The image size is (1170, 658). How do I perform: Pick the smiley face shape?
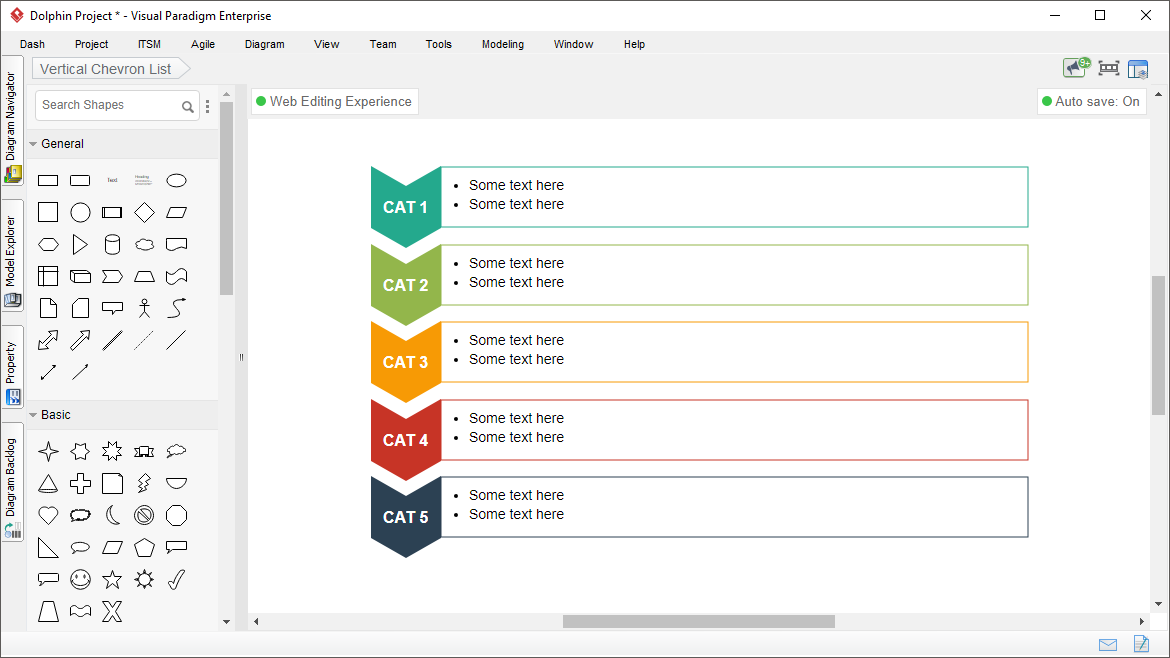pyautogui.click(x=80, y=580)
